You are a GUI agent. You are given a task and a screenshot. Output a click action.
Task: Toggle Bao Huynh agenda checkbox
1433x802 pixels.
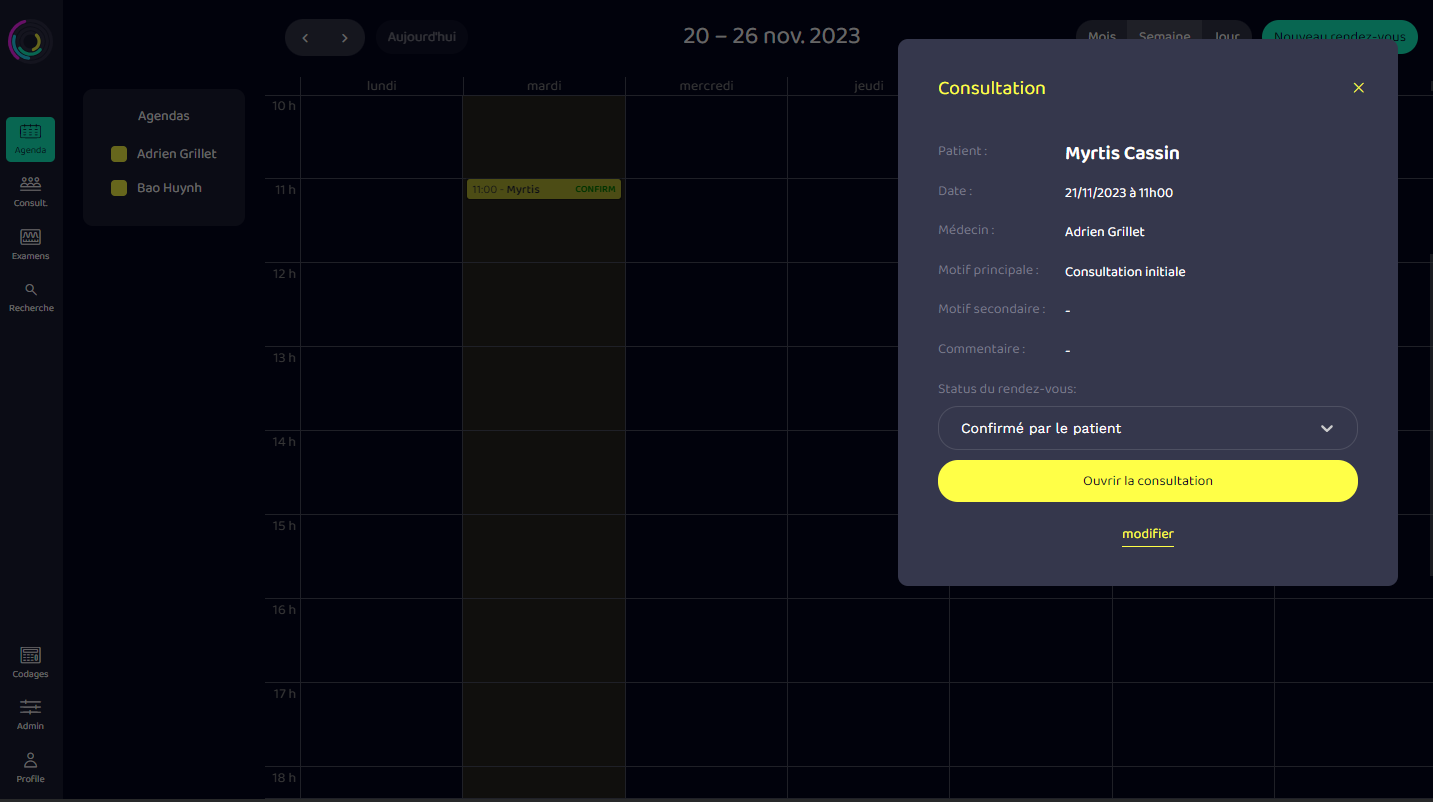119,188
